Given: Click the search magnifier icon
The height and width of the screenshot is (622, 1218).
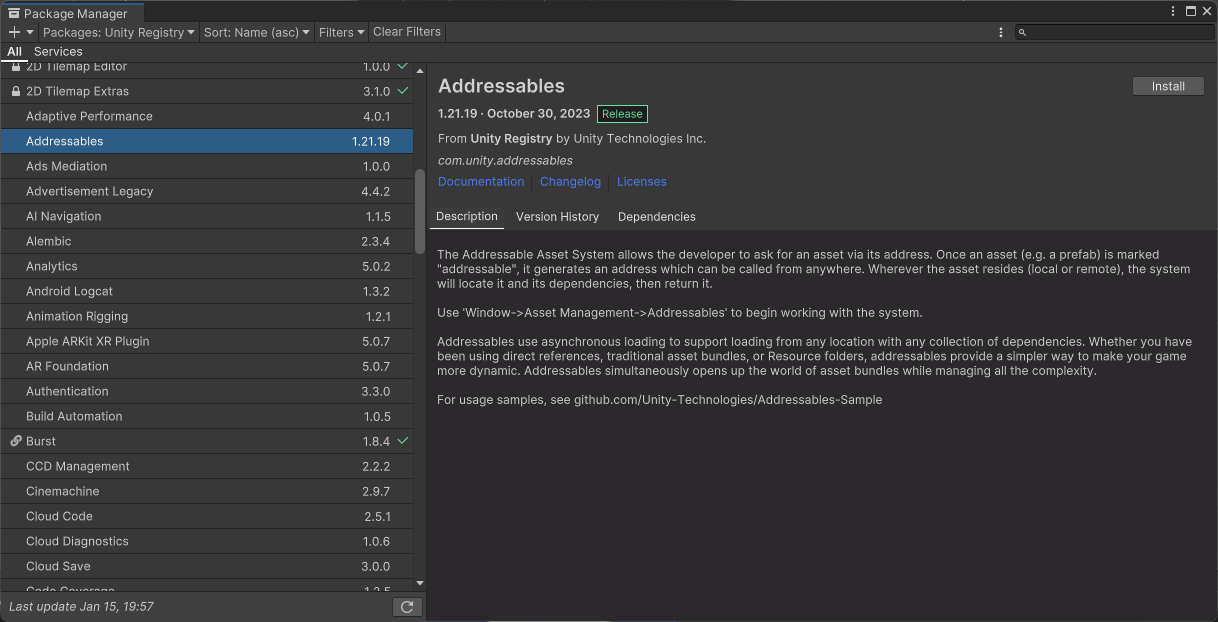Looking at the screenshot, I should (1022, 32).
